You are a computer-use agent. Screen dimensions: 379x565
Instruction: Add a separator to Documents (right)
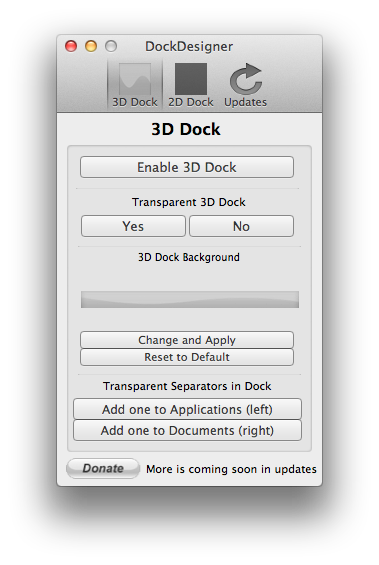pyautogui.click(x=187, y=430)
